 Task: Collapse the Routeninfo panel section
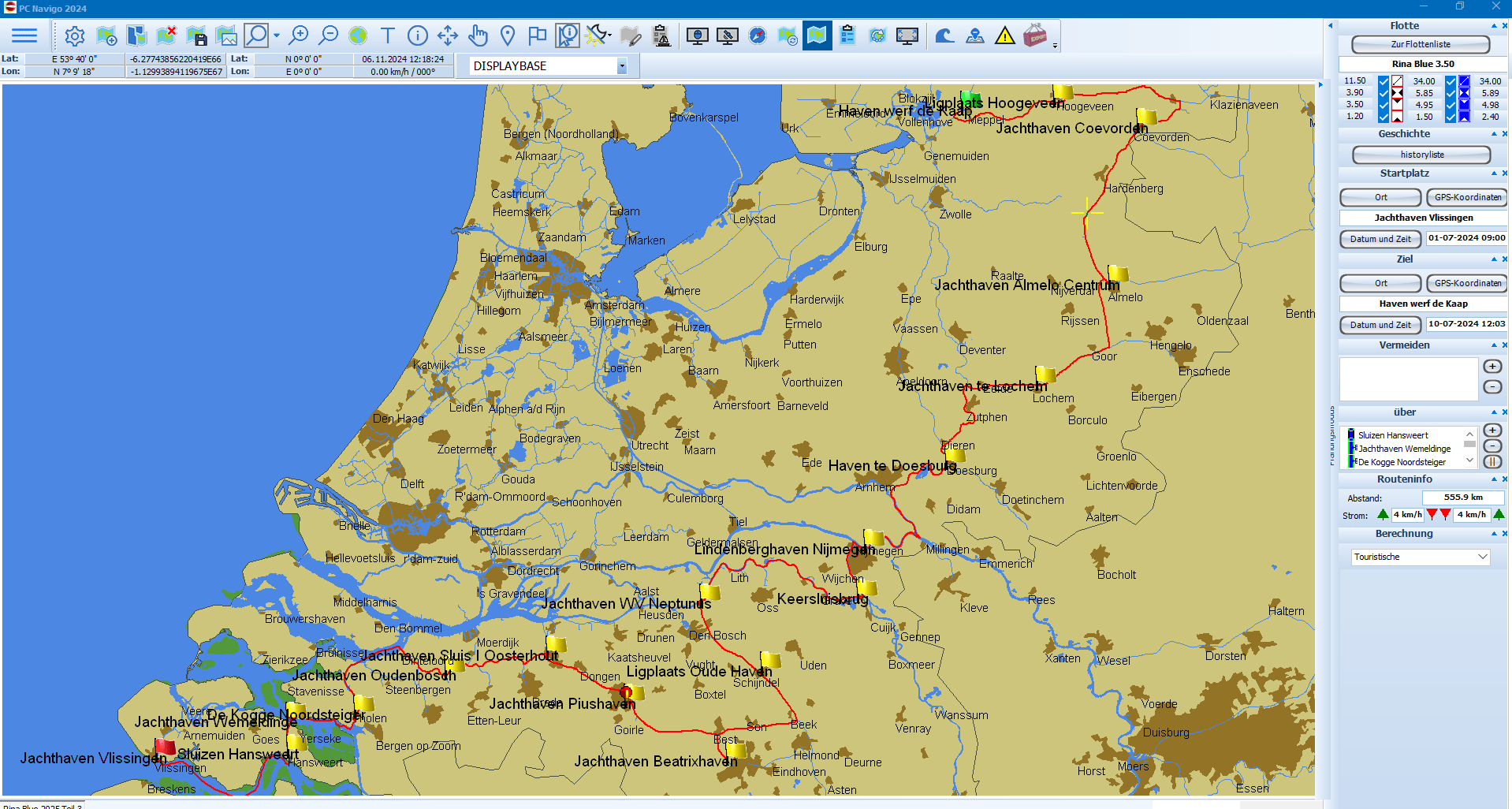click(1494, 479)
